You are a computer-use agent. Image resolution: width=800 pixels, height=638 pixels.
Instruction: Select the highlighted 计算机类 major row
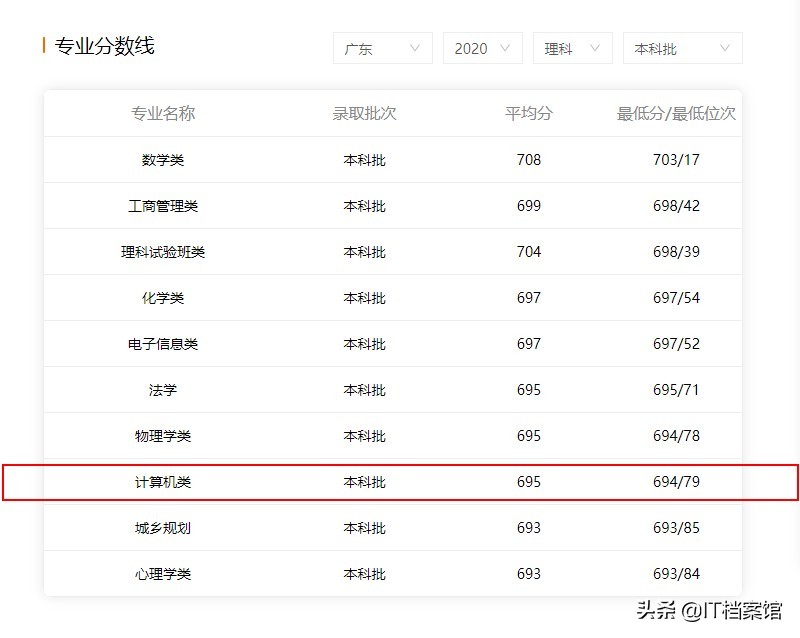pos(162,482)
